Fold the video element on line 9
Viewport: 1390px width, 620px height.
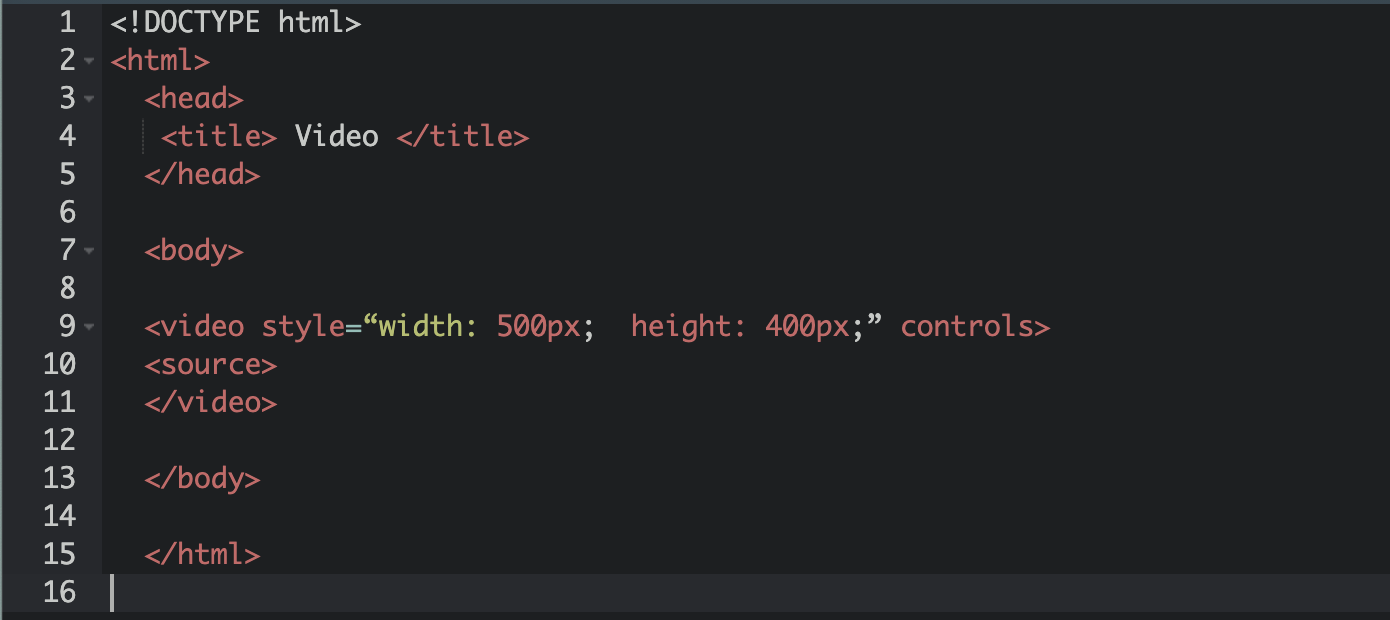89,327
